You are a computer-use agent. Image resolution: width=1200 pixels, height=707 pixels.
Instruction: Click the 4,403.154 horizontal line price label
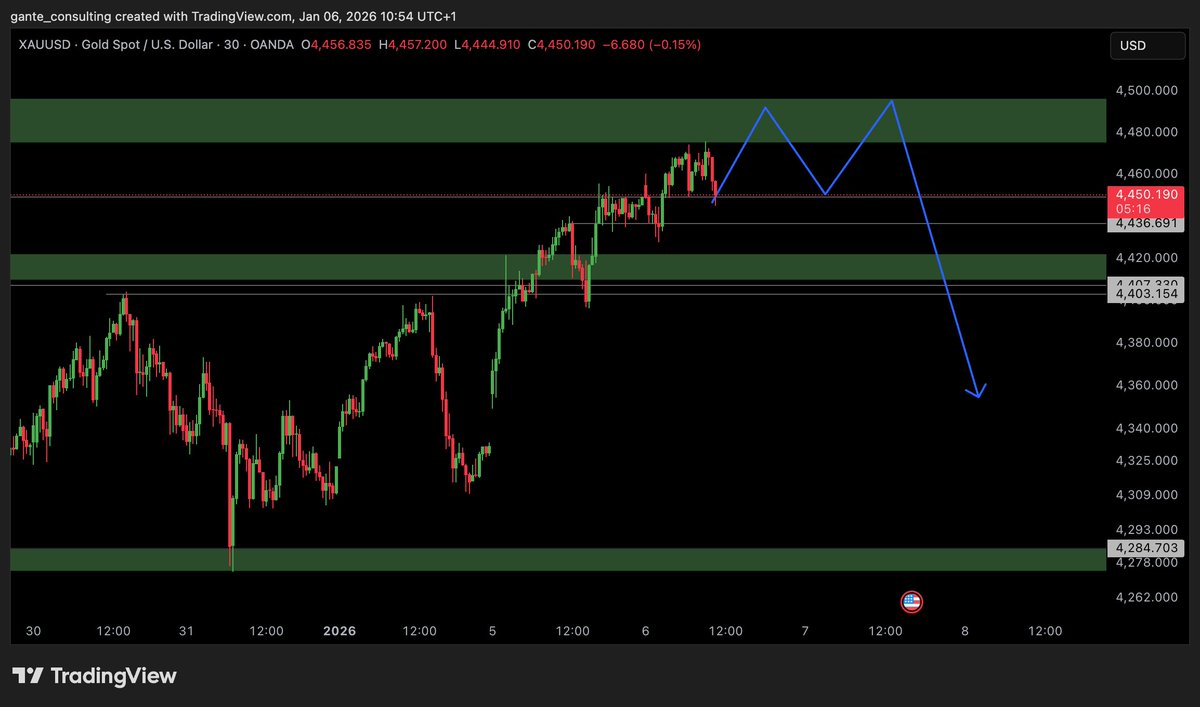(1146, 294)
